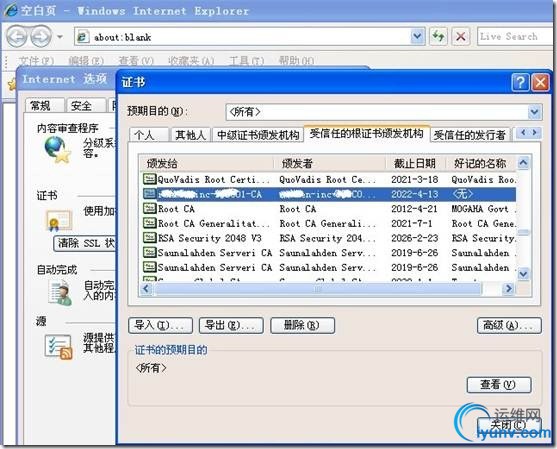Sort by the 颁发者 column header

tap(330, 163)
